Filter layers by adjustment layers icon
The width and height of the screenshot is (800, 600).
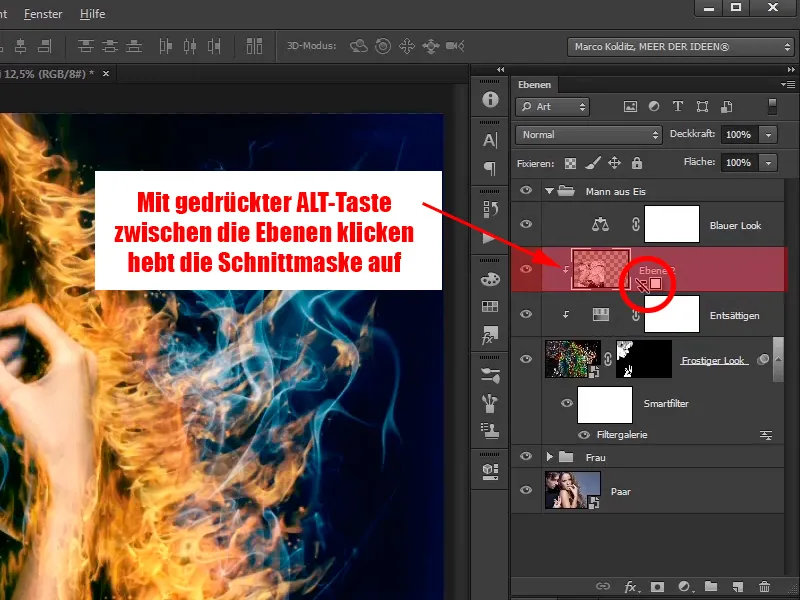654,107
